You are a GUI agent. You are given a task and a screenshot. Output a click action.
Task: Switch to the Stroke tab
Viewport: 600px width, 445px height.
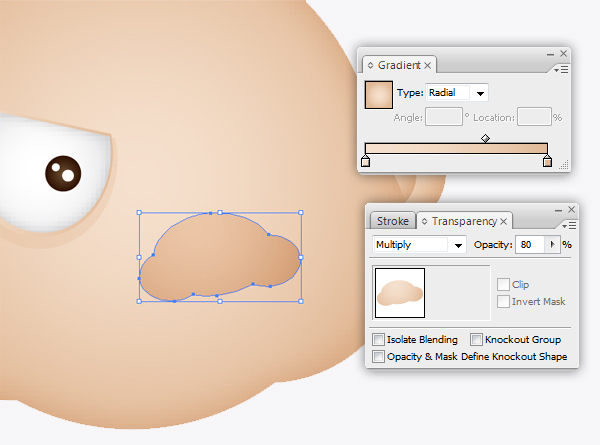(393, 221)
